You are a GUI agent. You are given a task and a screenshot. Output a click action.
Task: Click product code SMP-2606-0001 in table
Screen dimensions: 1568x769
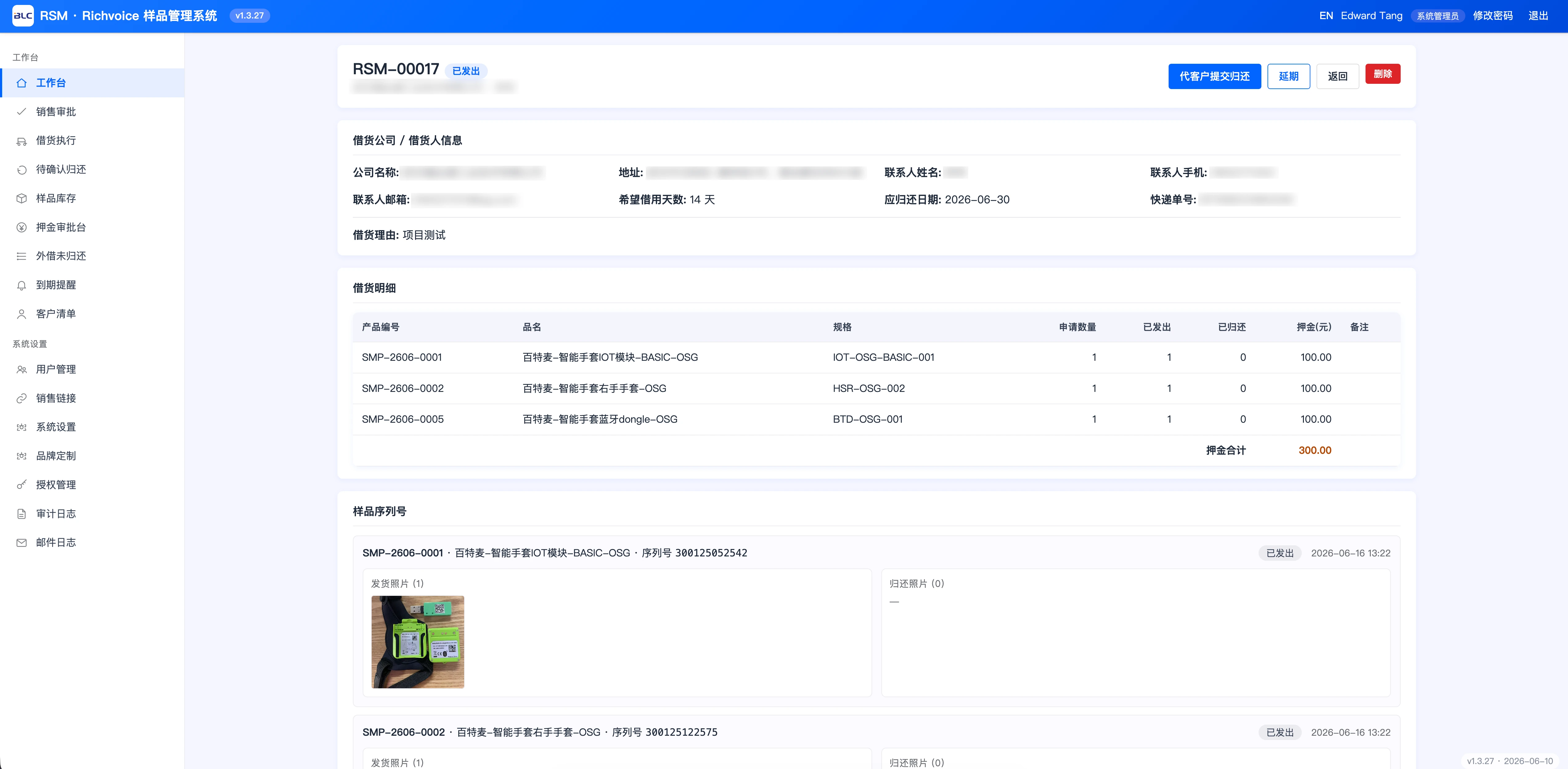tap(402, 358)
